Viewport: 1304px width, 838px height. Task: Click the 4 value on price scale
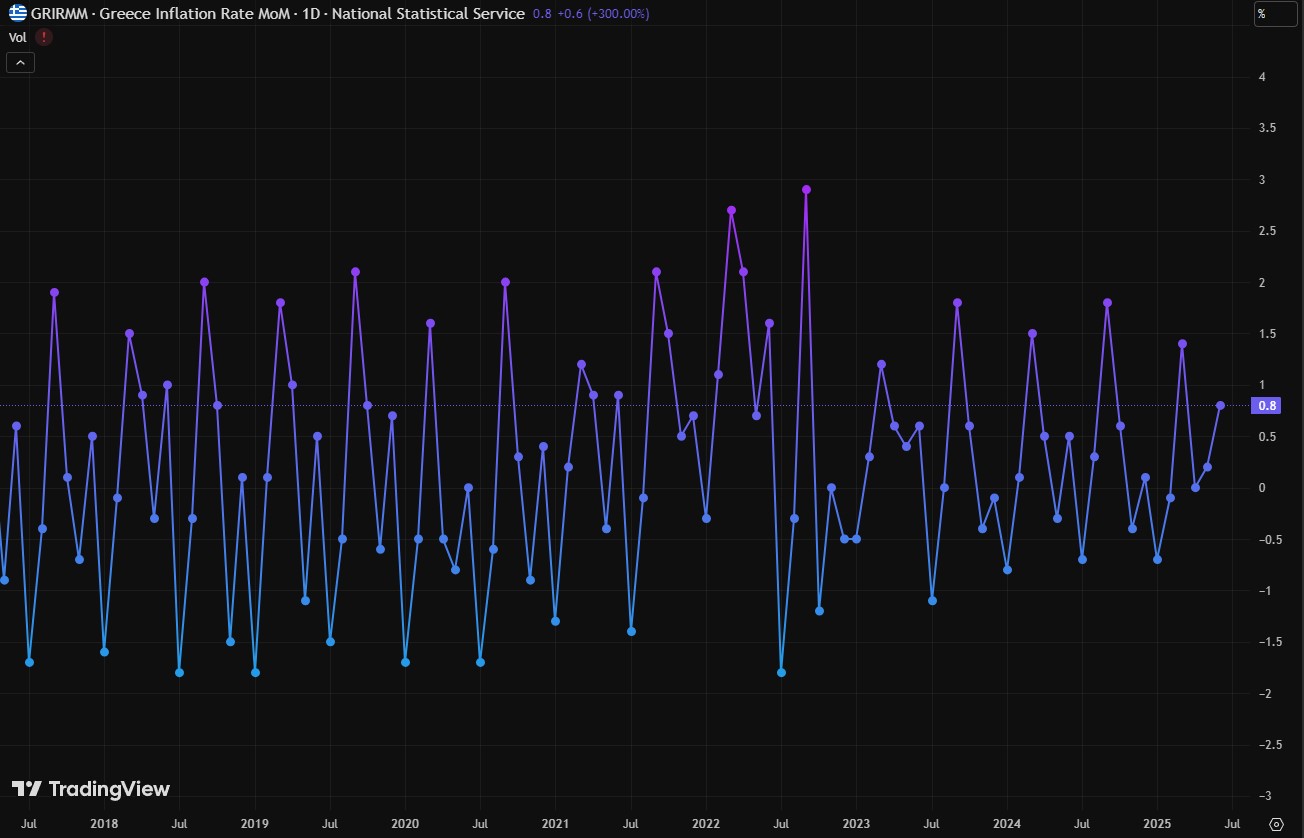[1264, 77]
